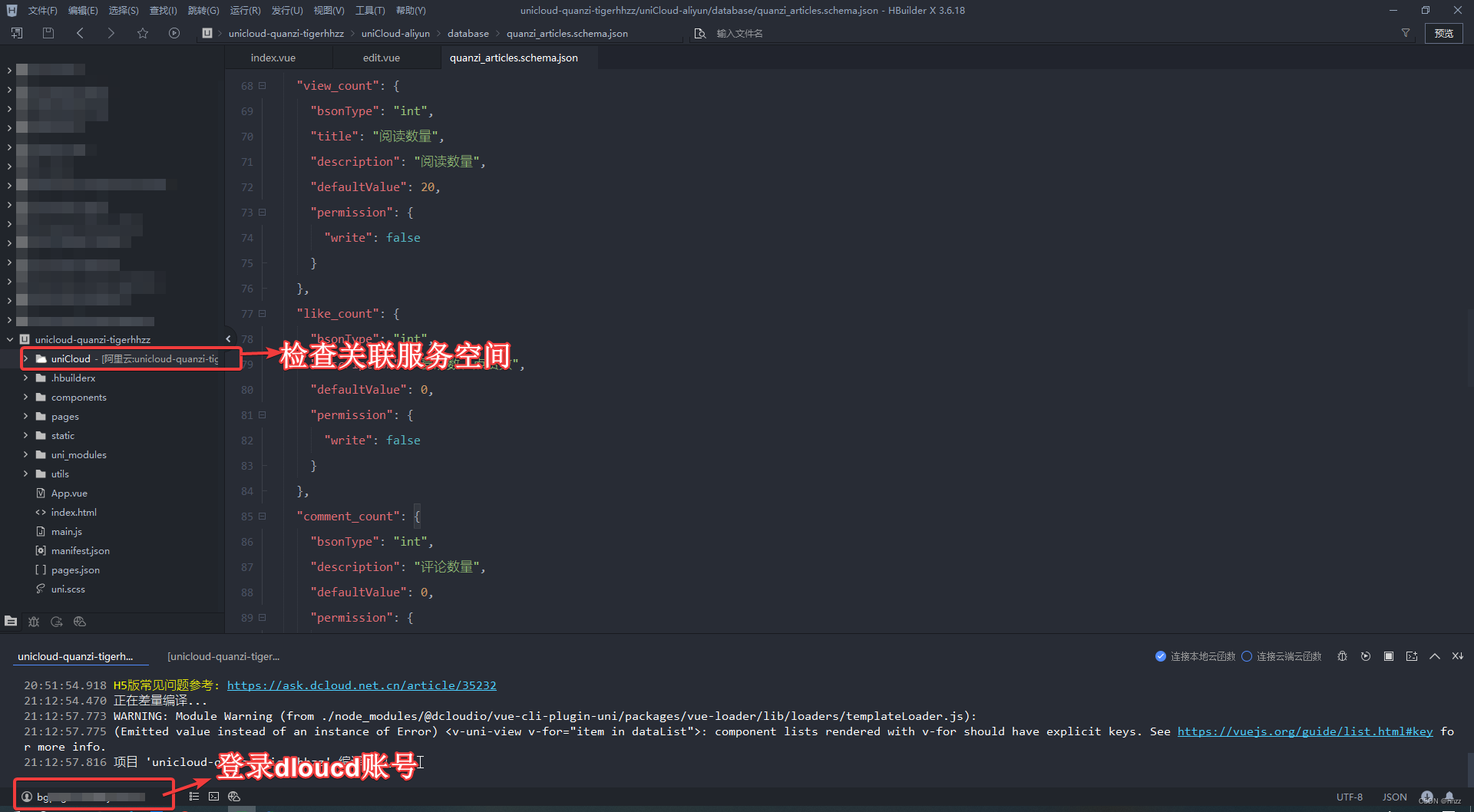Fold the like_count block at line 77
This screenshot has width=1474, height=812.
[263, 314]
